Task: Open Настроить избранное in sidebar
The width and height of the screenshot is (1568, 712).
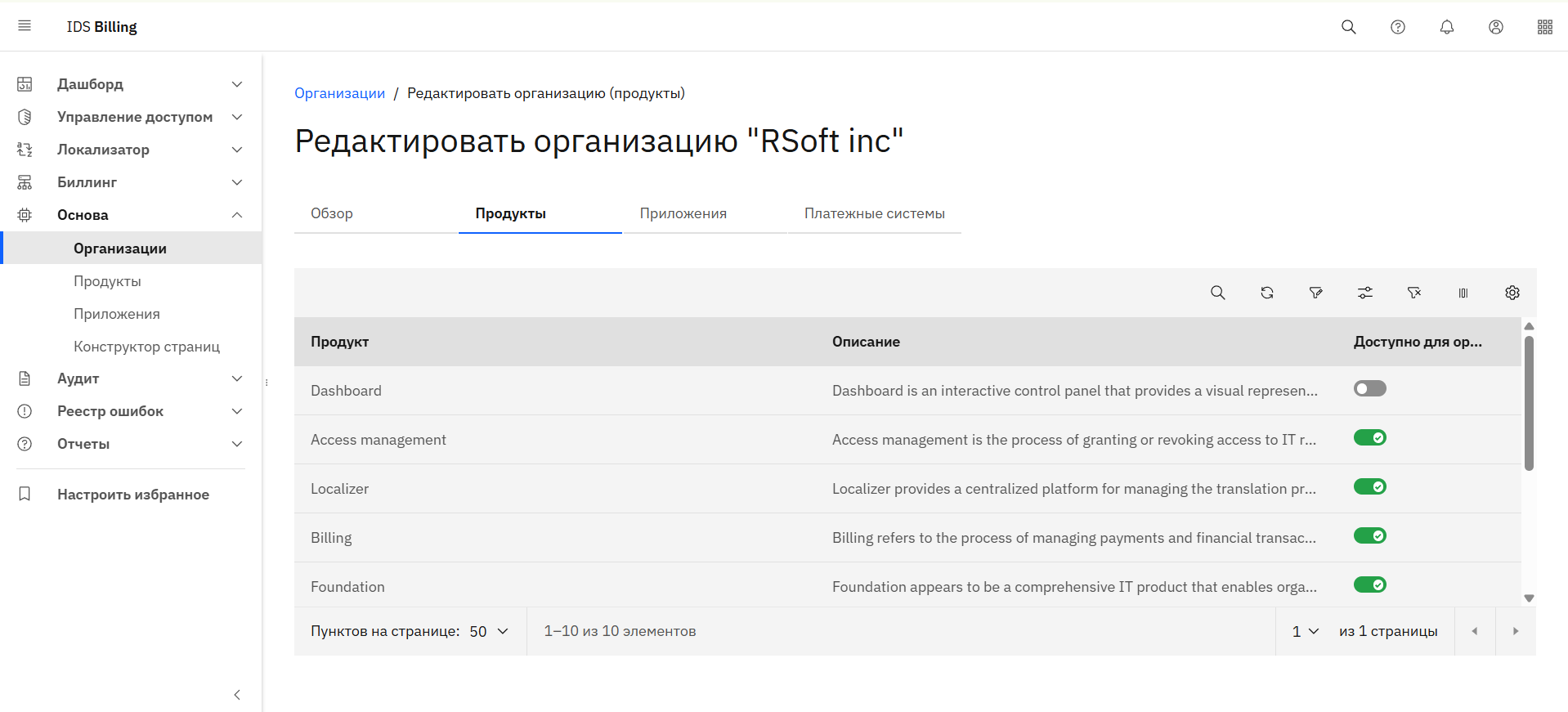Action: [x=132, y=495]
